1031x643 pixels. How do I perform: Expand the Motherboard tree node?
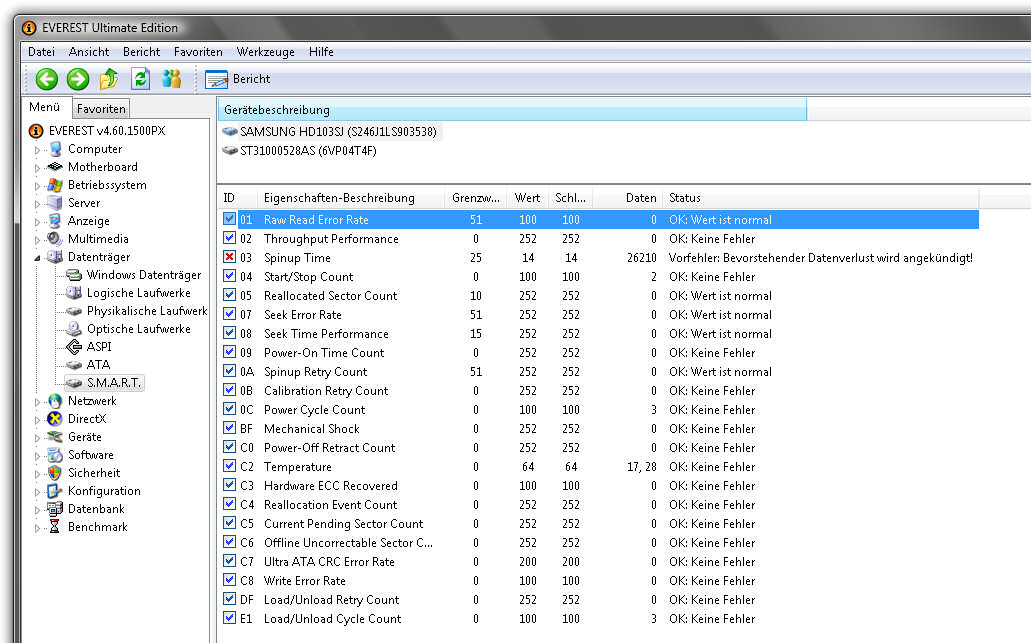[37, 168]
